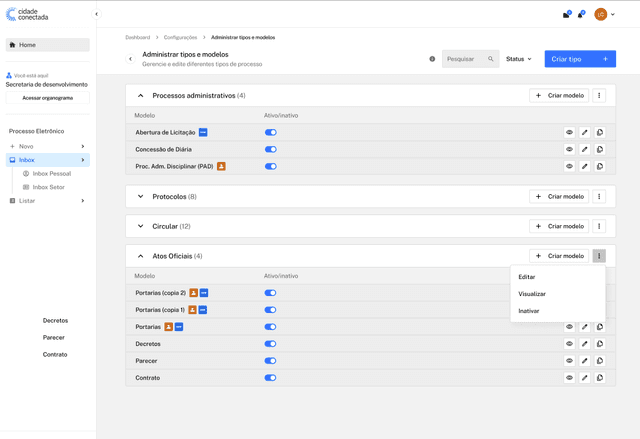Toggle Concessão de Diária active switch
The image size is (640, 439).
click(x=271, y=149)
